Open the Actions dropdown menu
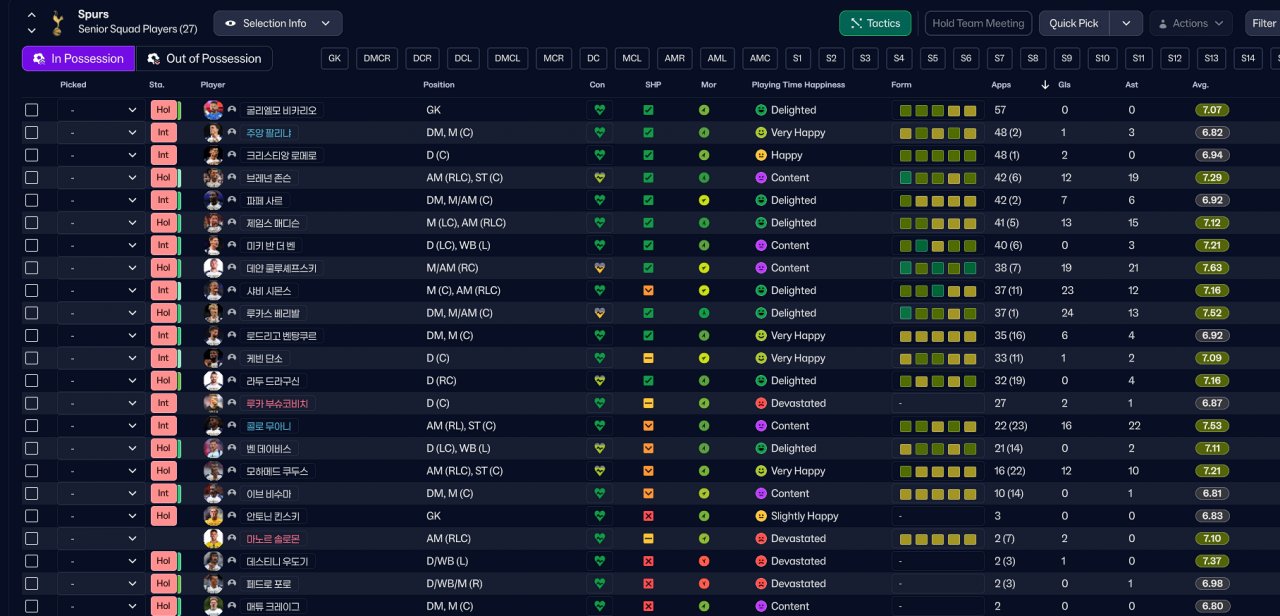The image size is (1280, 616). 1191,23
